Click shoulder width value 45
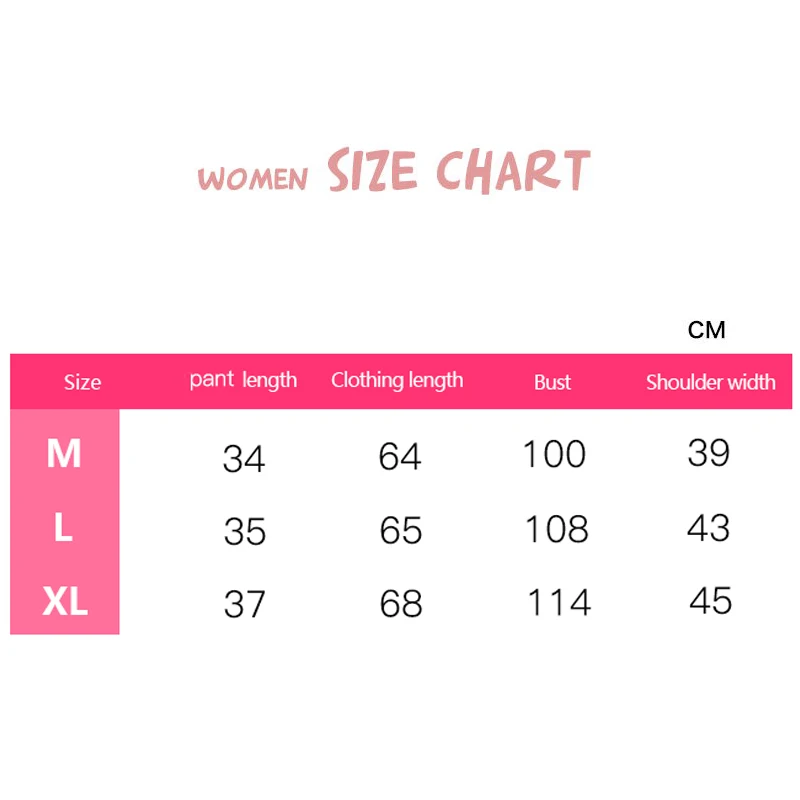Image resolution: width=800 pixels, height=800 pixels. coord(711,601)
